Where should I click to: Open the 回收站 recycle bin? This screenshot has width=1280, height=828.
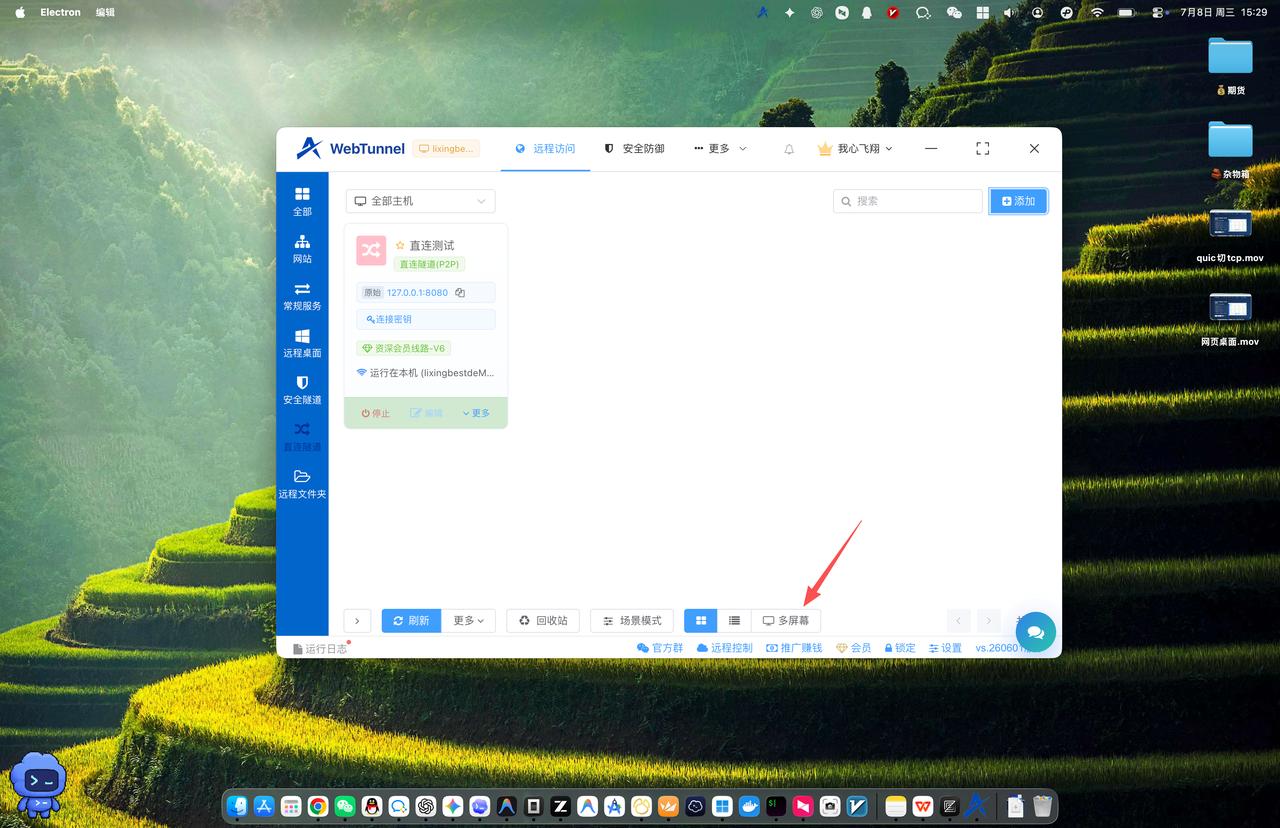[544, 621]
